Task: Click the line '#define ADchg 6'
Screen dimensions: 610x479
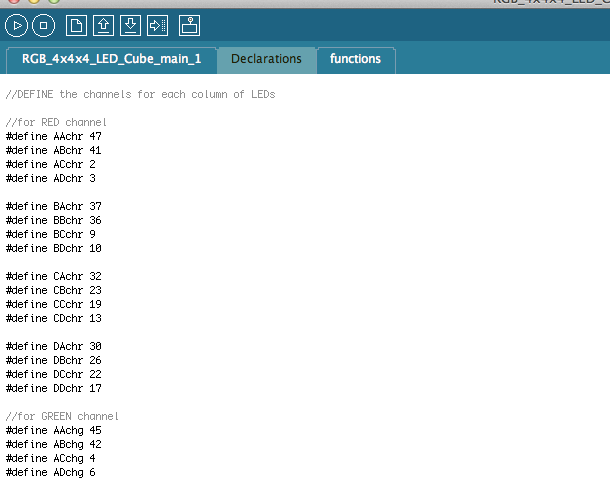Action: pos(51,472)
